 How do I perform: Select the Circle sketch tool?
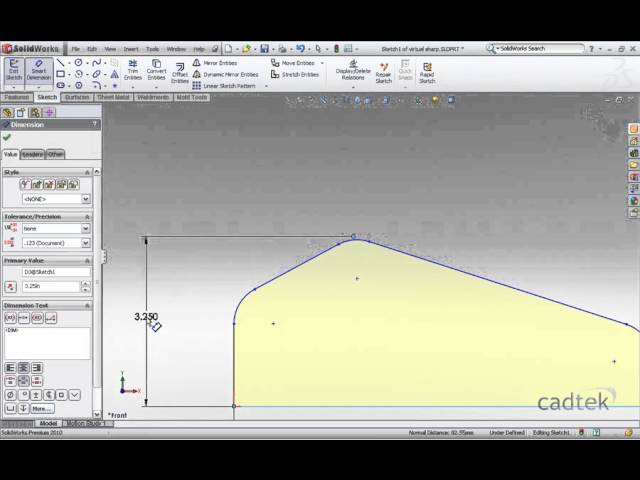78,62
